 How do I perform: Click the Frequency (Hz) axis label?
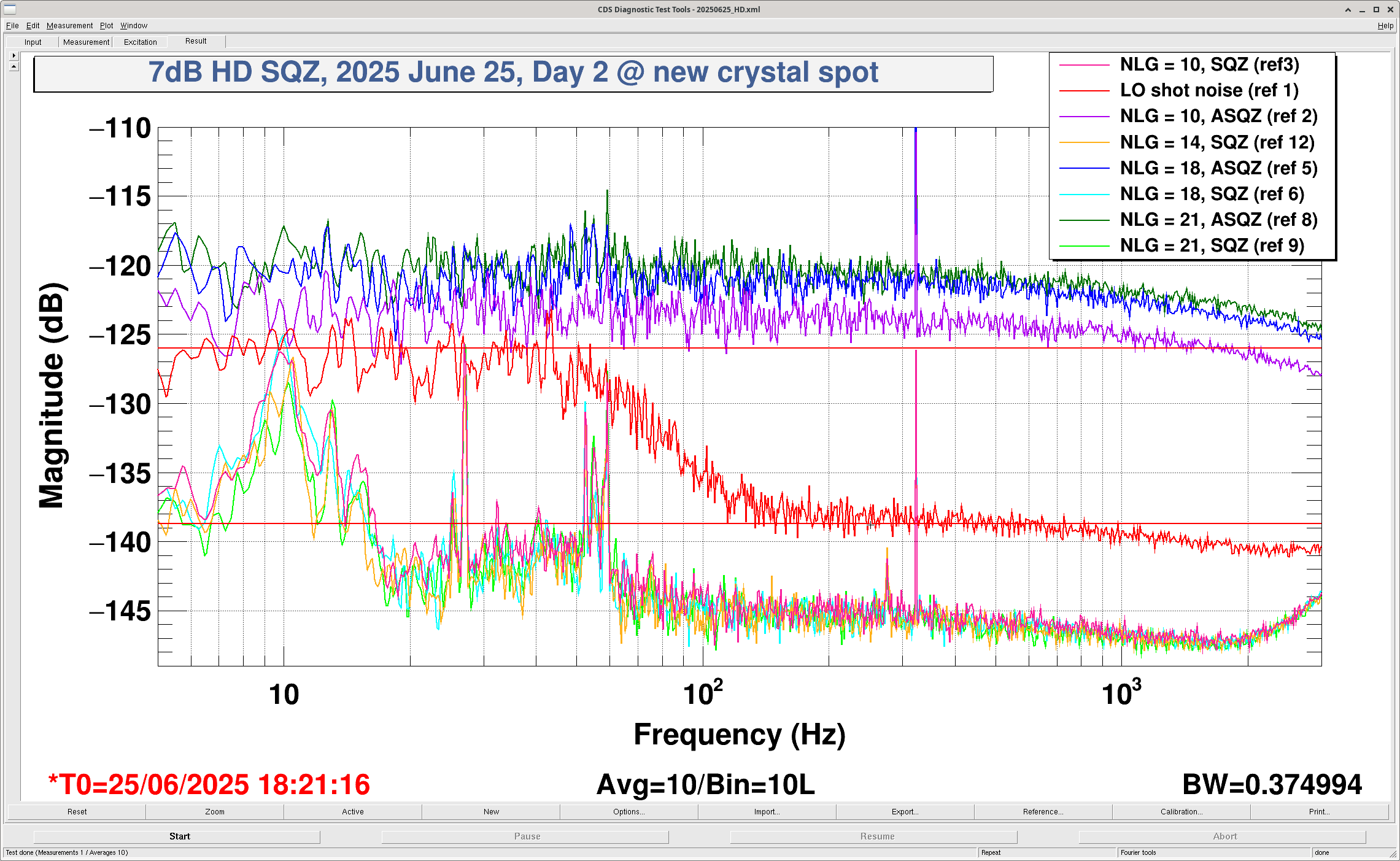click(740, 735)
